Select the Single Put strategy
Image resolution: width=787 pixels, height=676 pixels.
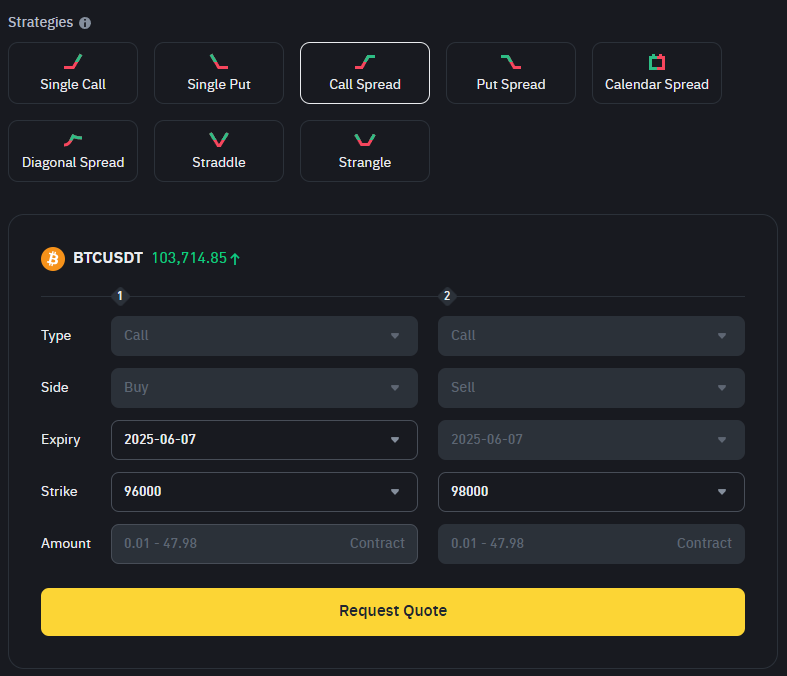(219, 73)
